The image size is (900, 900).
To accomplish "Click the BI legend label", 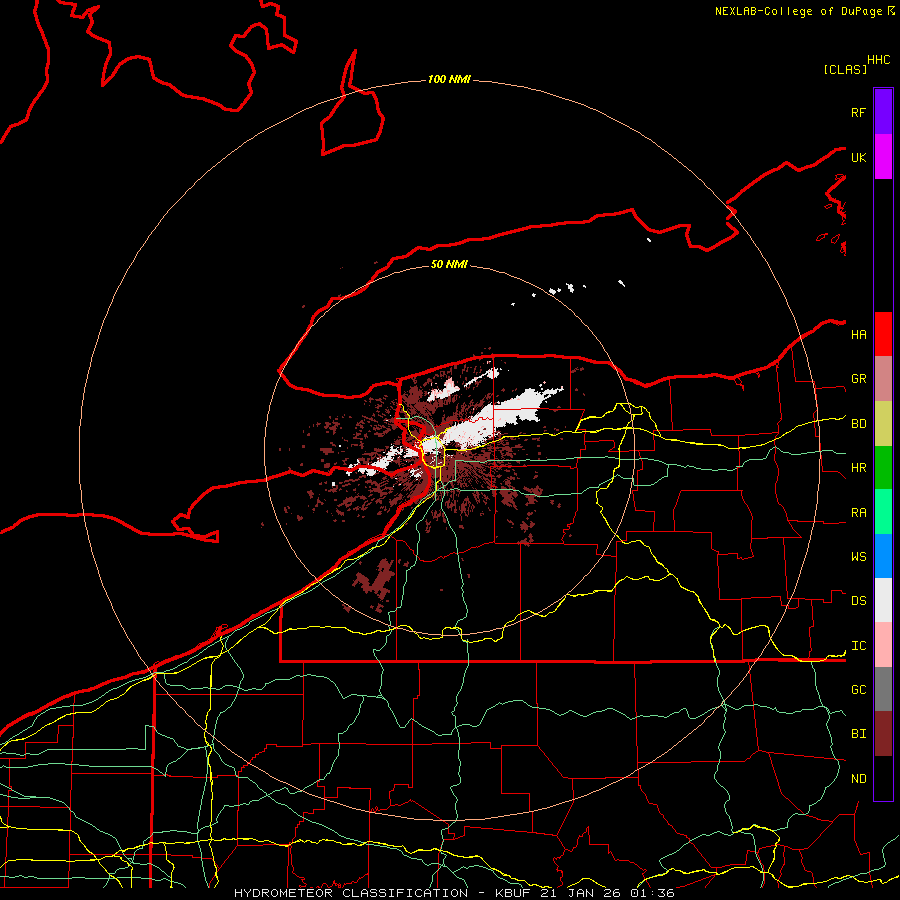I will (858, 734).
